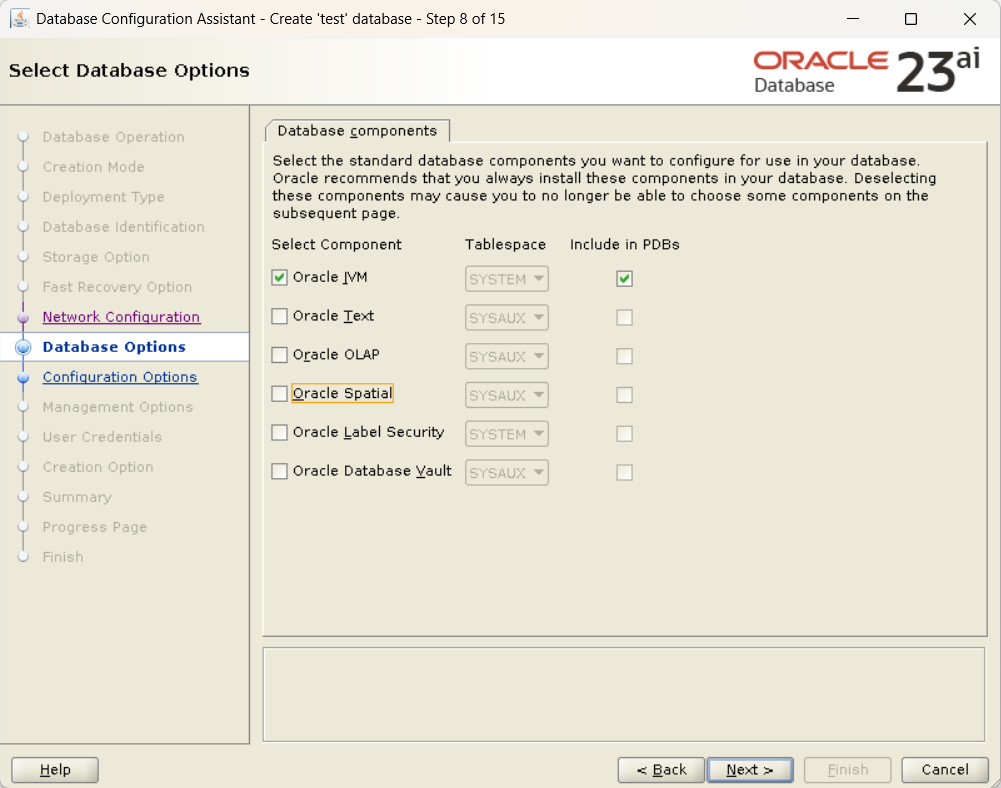The width and height of the screenshot is (1001, 788).
Task: Click the Oracle Database 23ai logo
Action: (x=866, y=72)
